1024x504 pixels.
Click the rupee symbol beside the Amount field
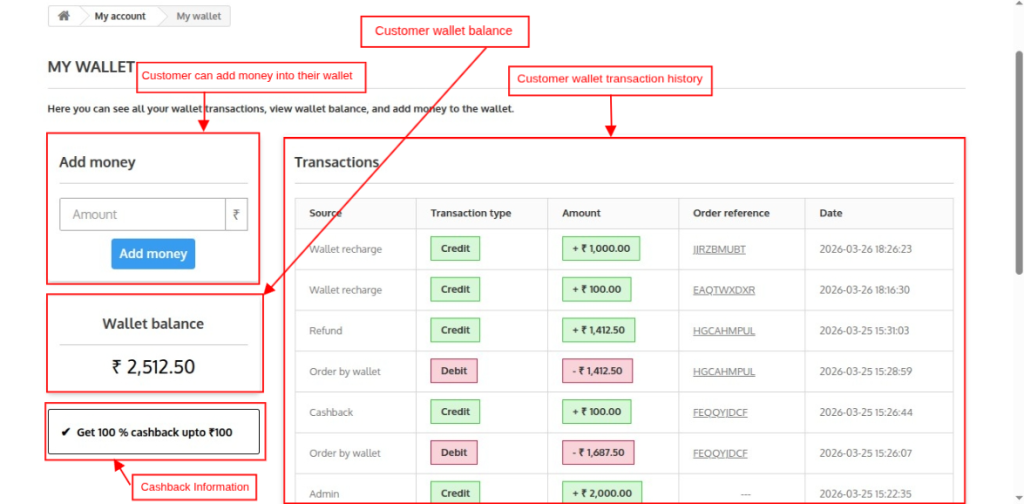click(236, 214)
